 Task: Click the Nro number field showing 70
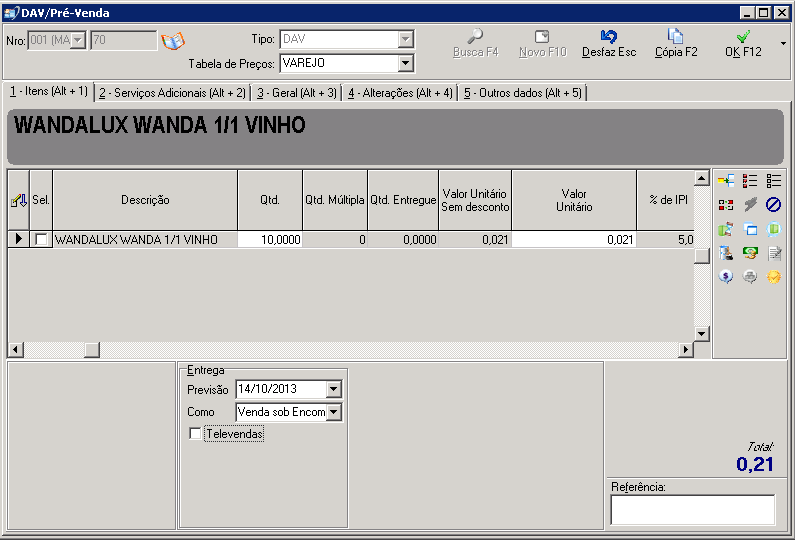(x=124, y=40)
